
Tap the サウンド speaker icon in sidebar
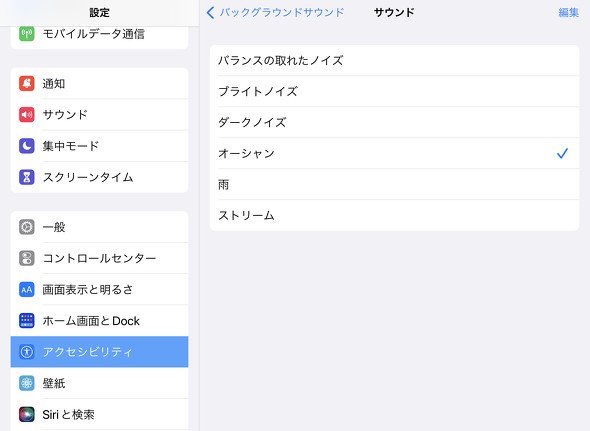(x=27, y=115)
